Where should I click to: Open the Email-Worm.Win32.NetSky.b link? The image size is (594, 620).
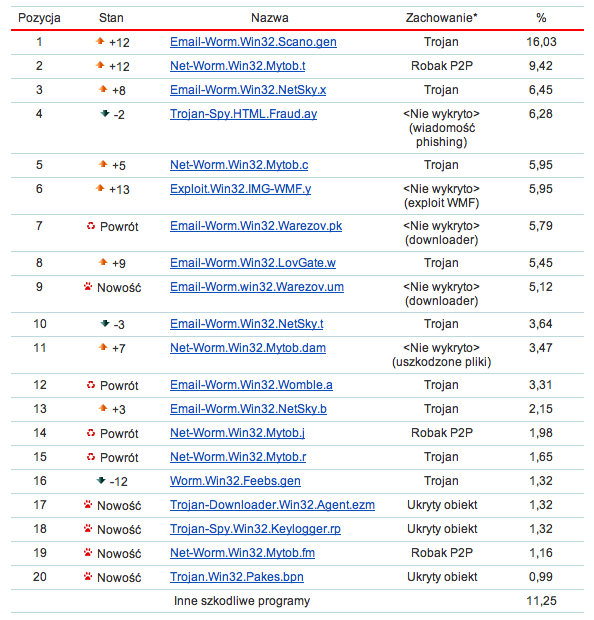[x=248, y=409]
